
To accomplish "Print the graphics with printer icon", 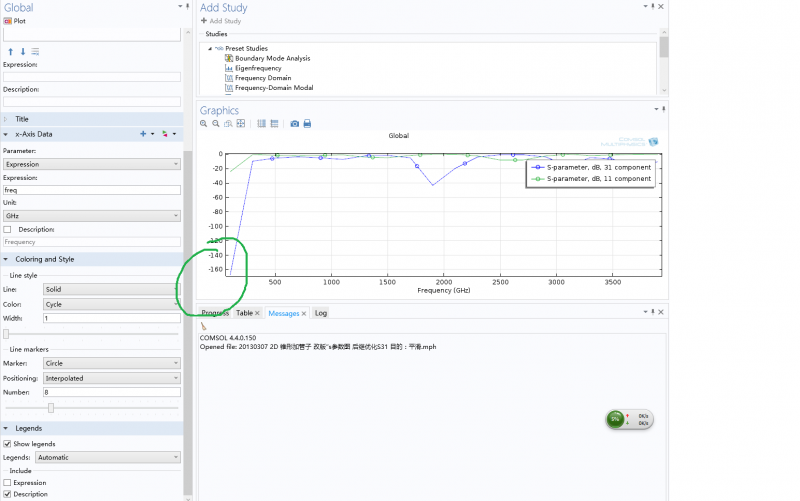I will click(307, 123).
